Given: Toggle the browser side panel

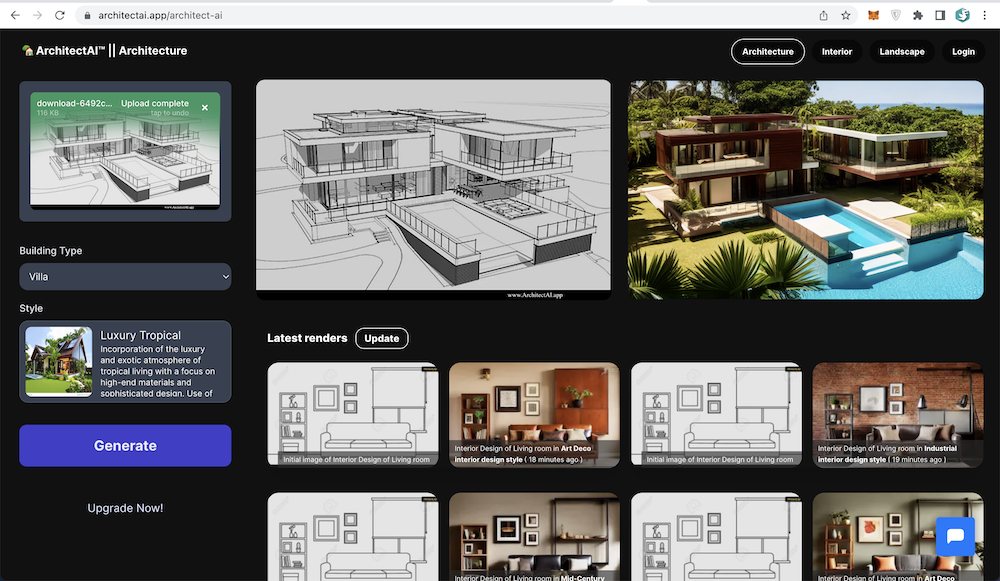Looking at the screenshot, I should pyautogui.click(x=940, y=15).
